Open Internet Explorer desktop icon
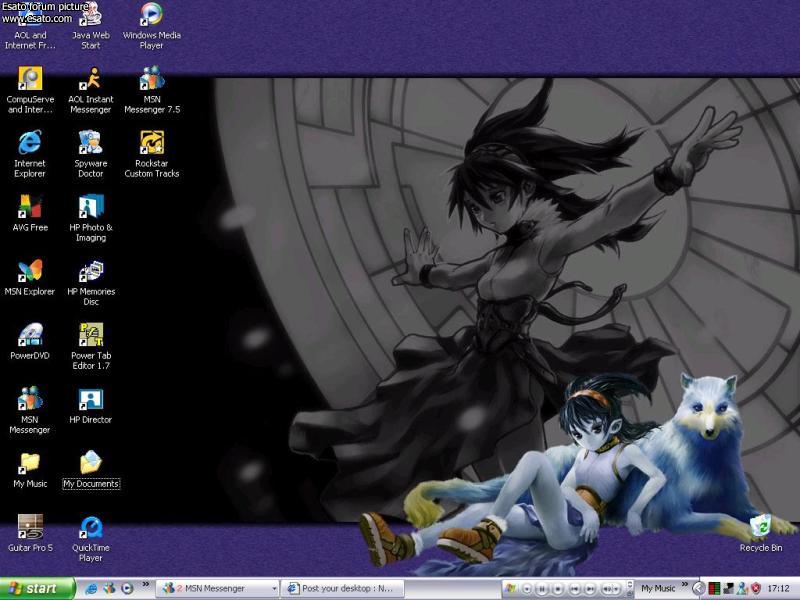This screenshot has width=800, height=600. click(x=30, y=154)
